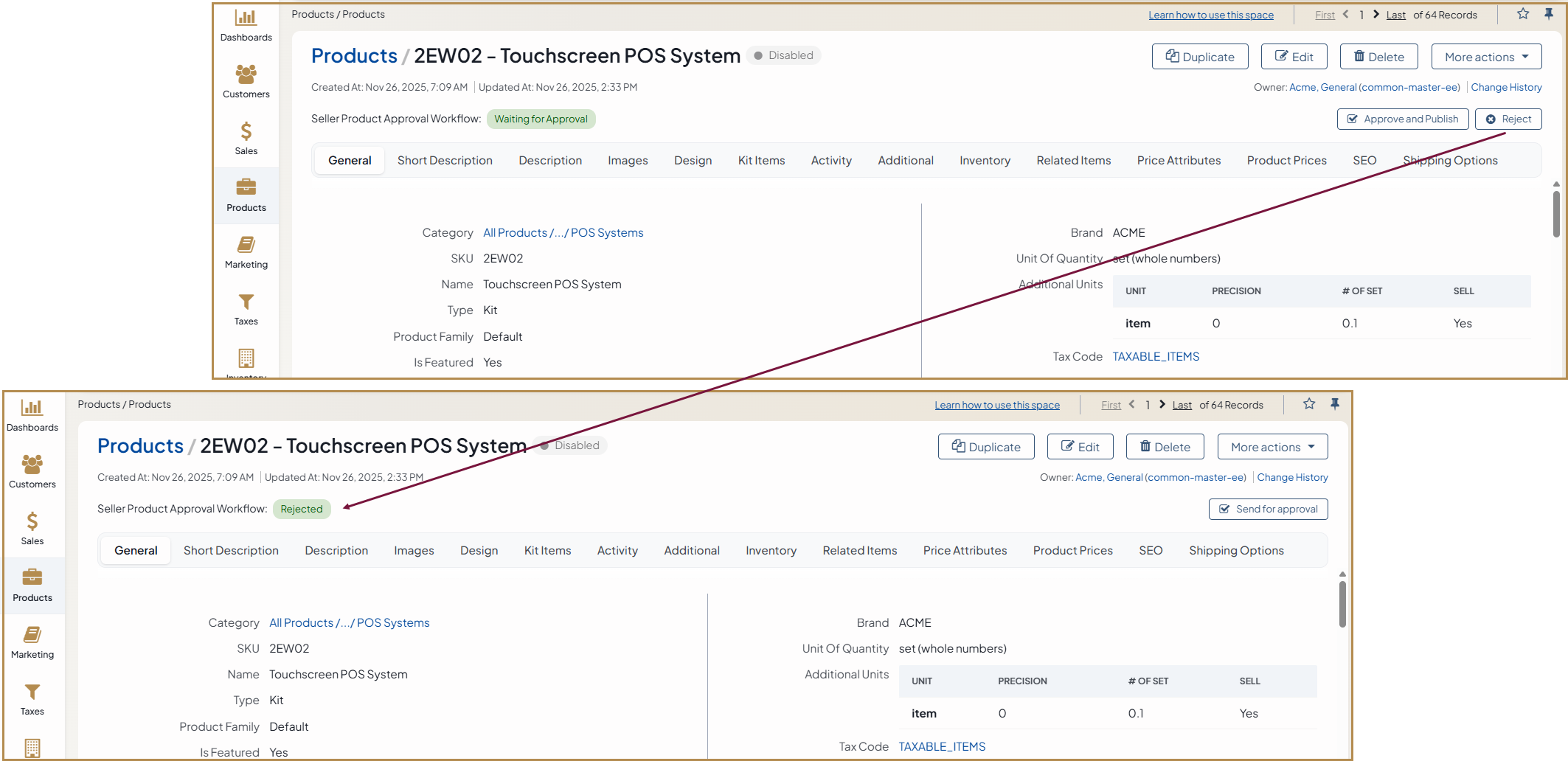
Task: Go to next record arrow in top panel
Action: point(1376,15)
